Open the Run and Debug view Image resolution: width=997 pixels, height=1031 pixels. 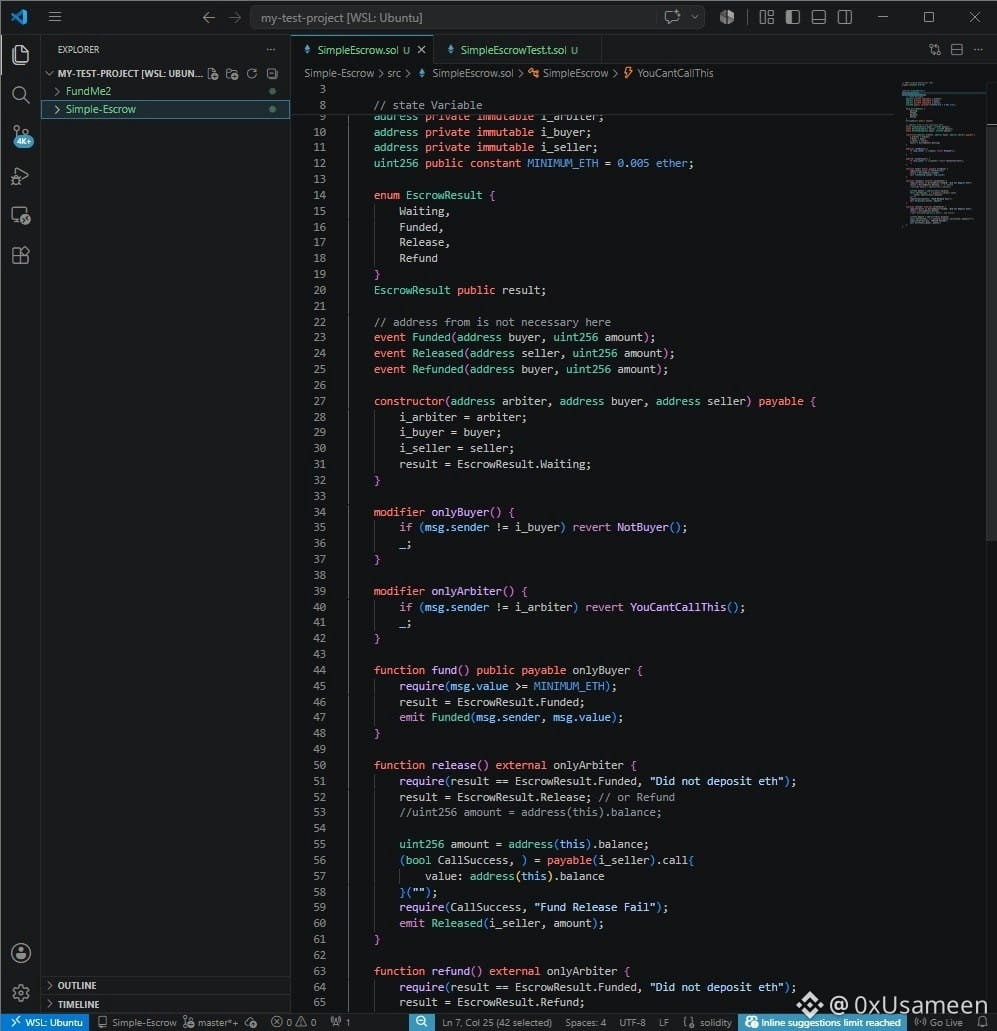click(x=20, y=176)
